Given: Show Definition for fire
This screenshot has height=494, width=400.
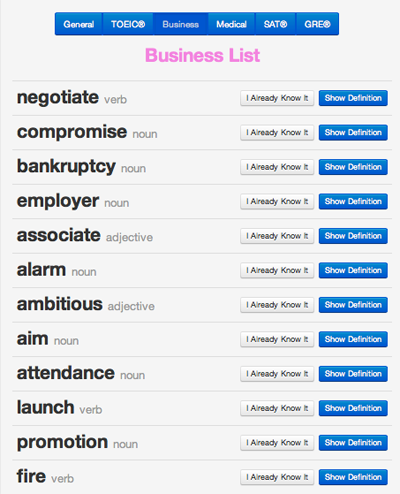Looking at the screenshot, I should [x=353, y=477].
